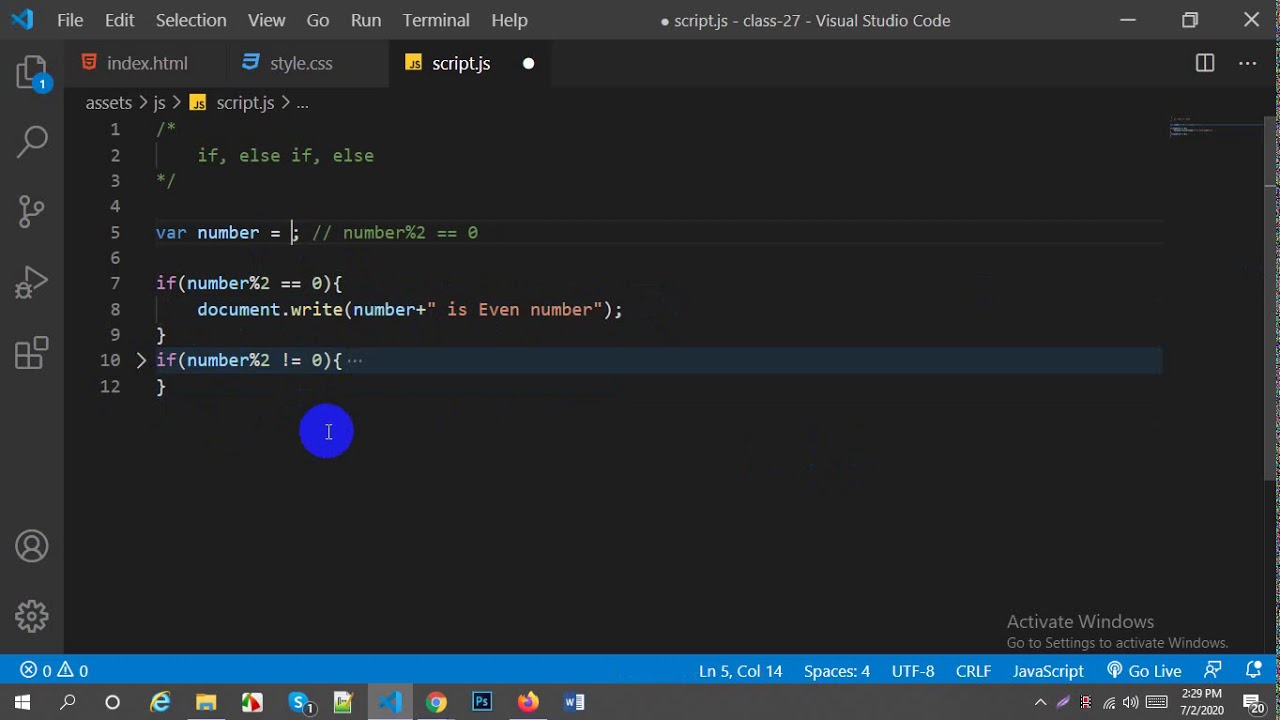
Task: Open the File menu
Action: point(70,20)
